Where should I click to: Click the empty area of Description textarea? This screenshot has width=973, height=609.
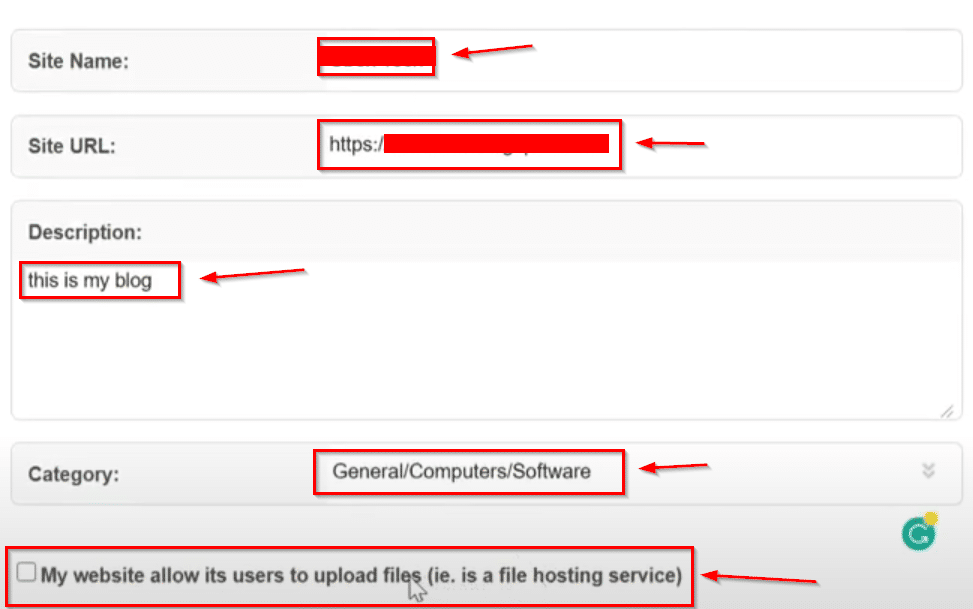[480, 350]
